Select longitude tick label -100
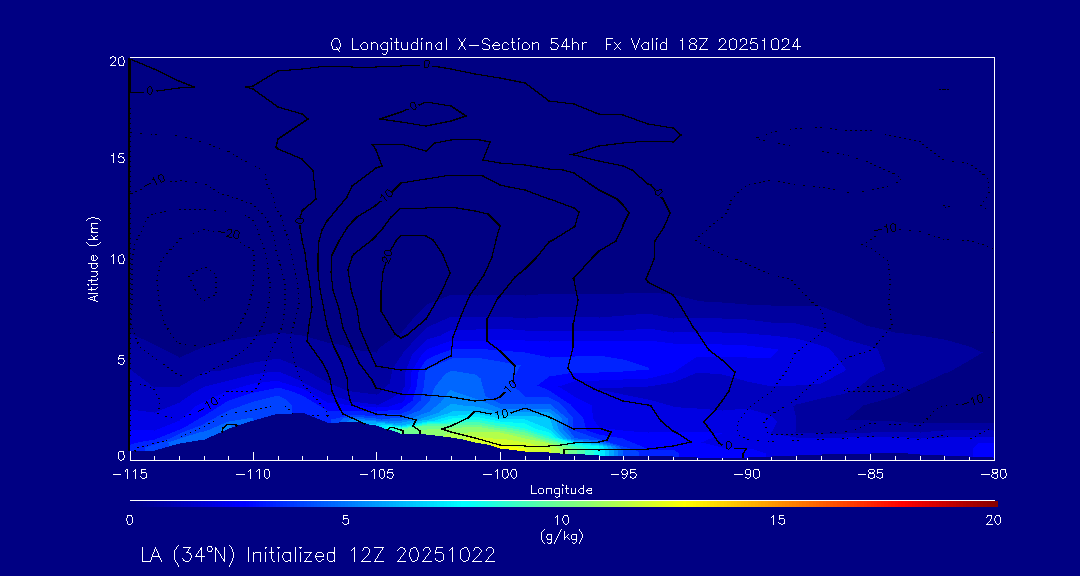 [x=500, y=475]
